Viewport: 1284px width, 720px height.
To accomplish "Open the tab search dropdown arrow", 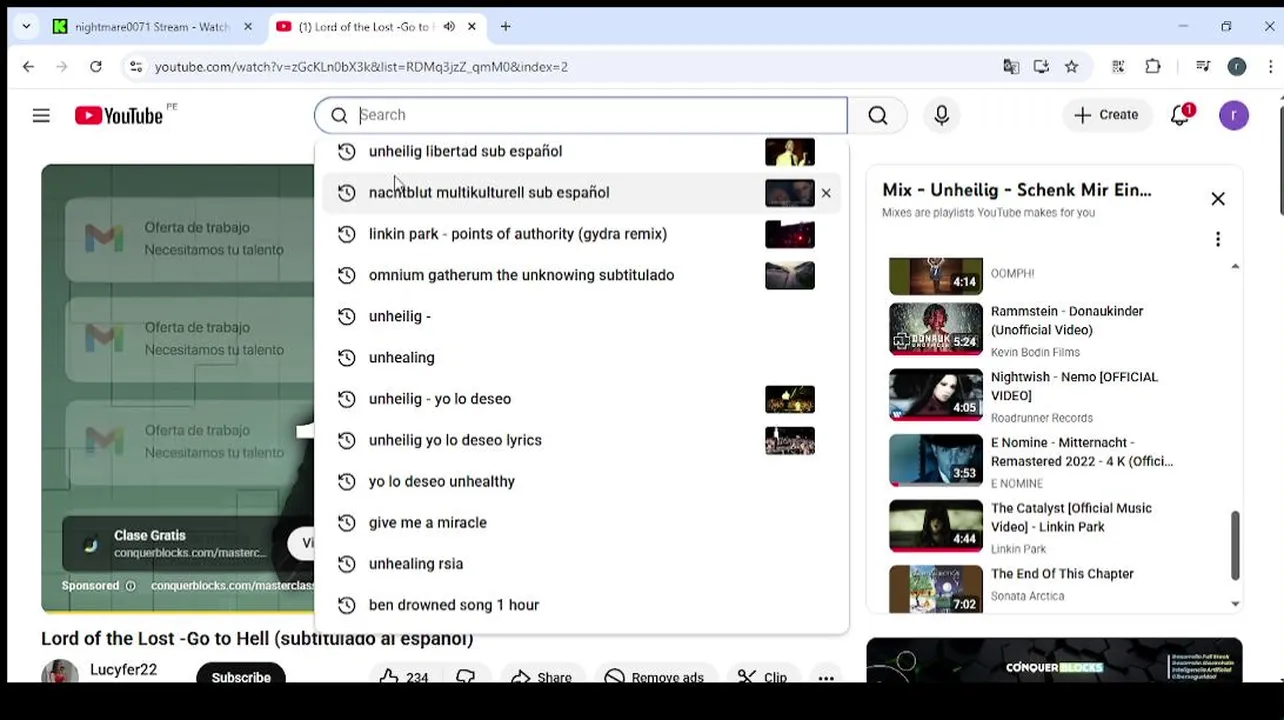I will pyautogui.click(x=26, y=27).
